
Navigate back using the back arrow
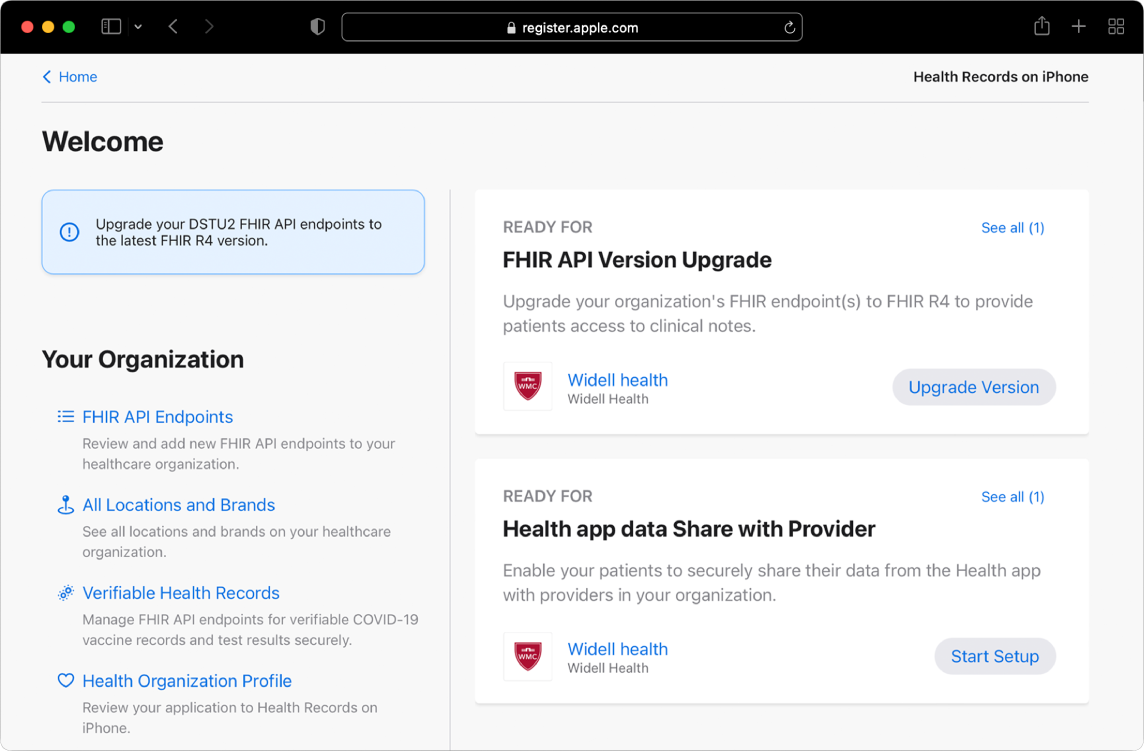coord(172,26)
